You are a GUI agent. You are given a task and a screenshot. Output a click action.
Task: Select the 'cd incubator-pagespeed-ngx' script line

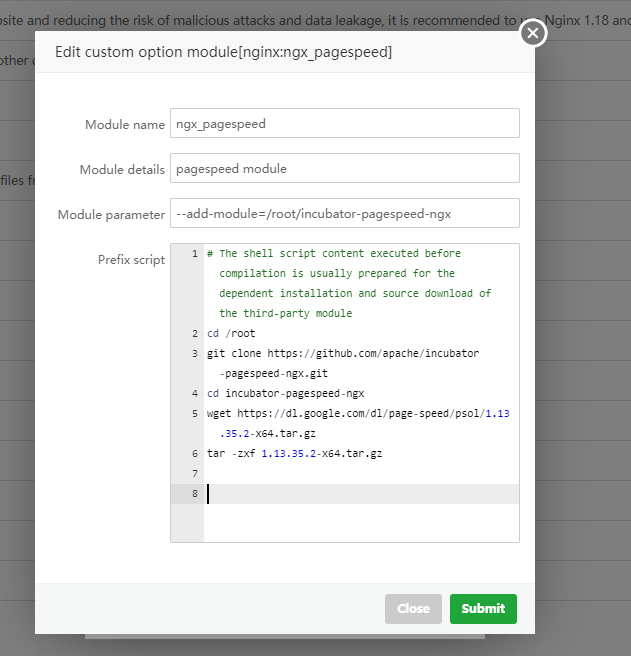[x=285, y=394]
